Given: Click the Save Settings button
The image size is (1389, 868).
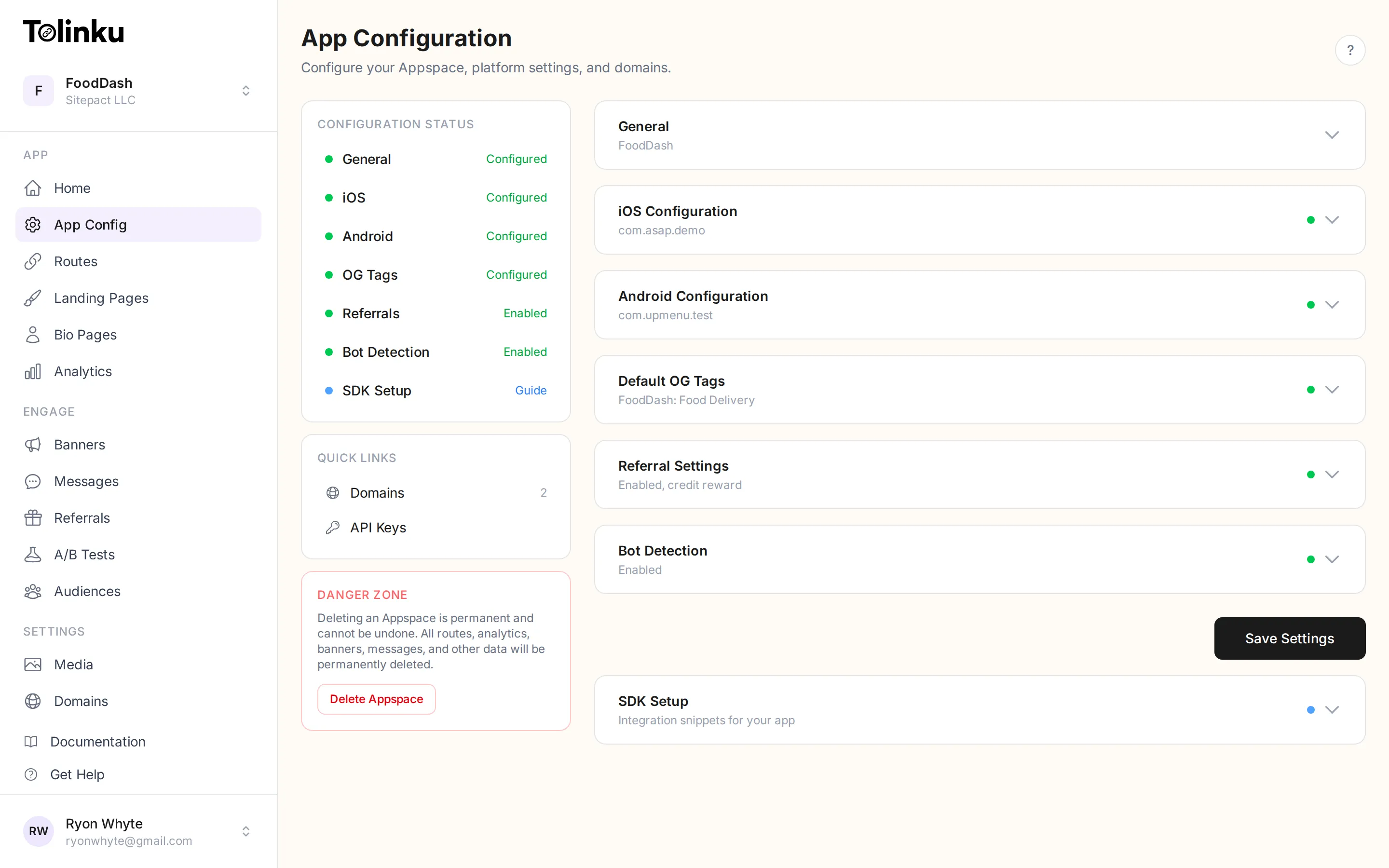Looking at the screenshot, I should 1289,638.
